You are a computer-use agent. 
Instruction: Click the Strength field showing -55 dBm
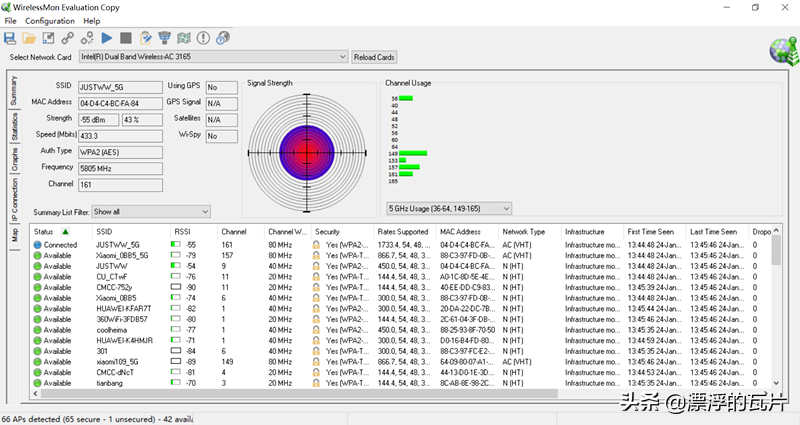[98, 120]
